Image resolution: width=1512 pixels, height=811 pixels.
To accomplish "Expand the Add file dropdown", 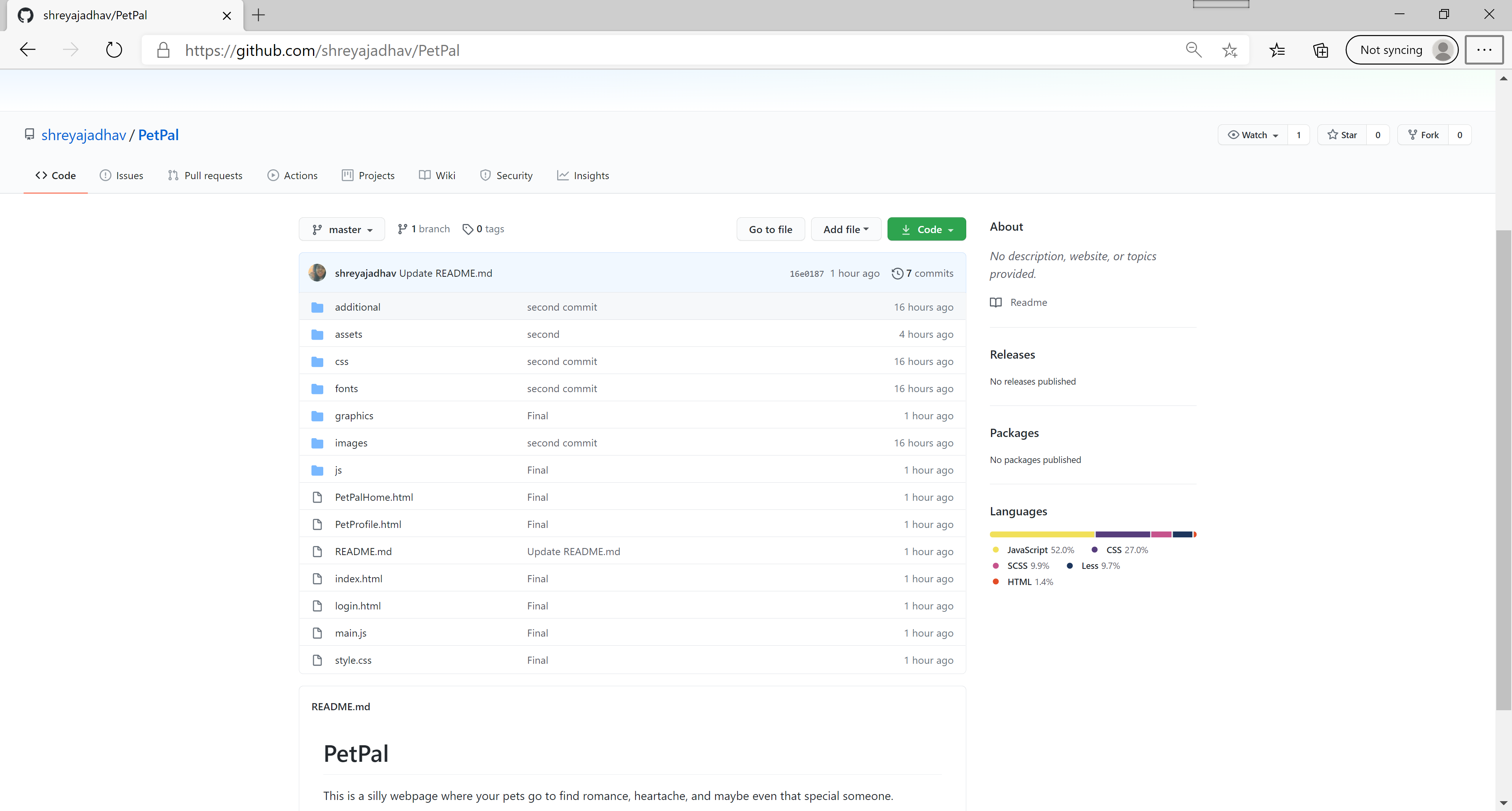I will pos(845,230).
